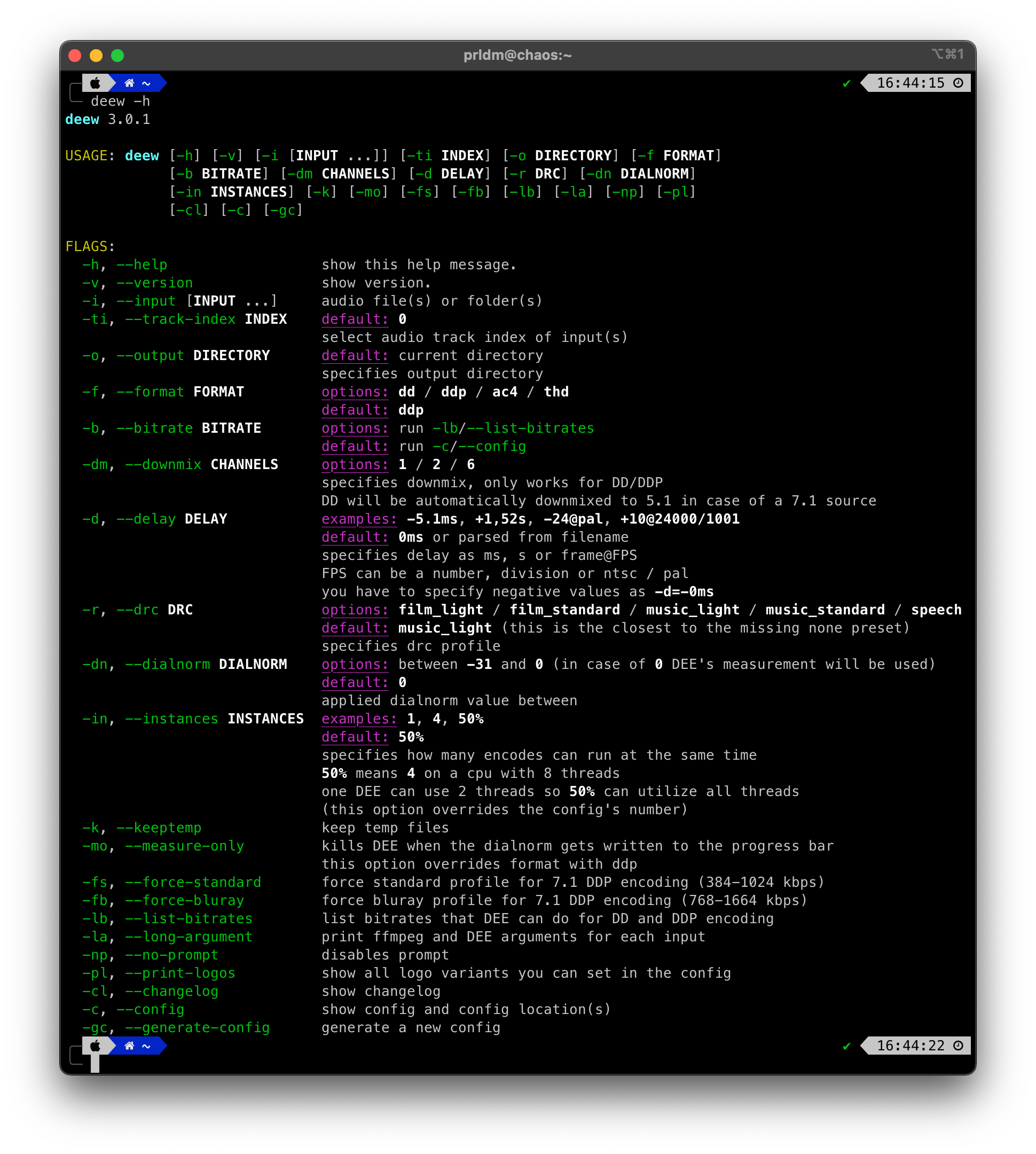Click the 'deew -h' command text

coord(120,102)
